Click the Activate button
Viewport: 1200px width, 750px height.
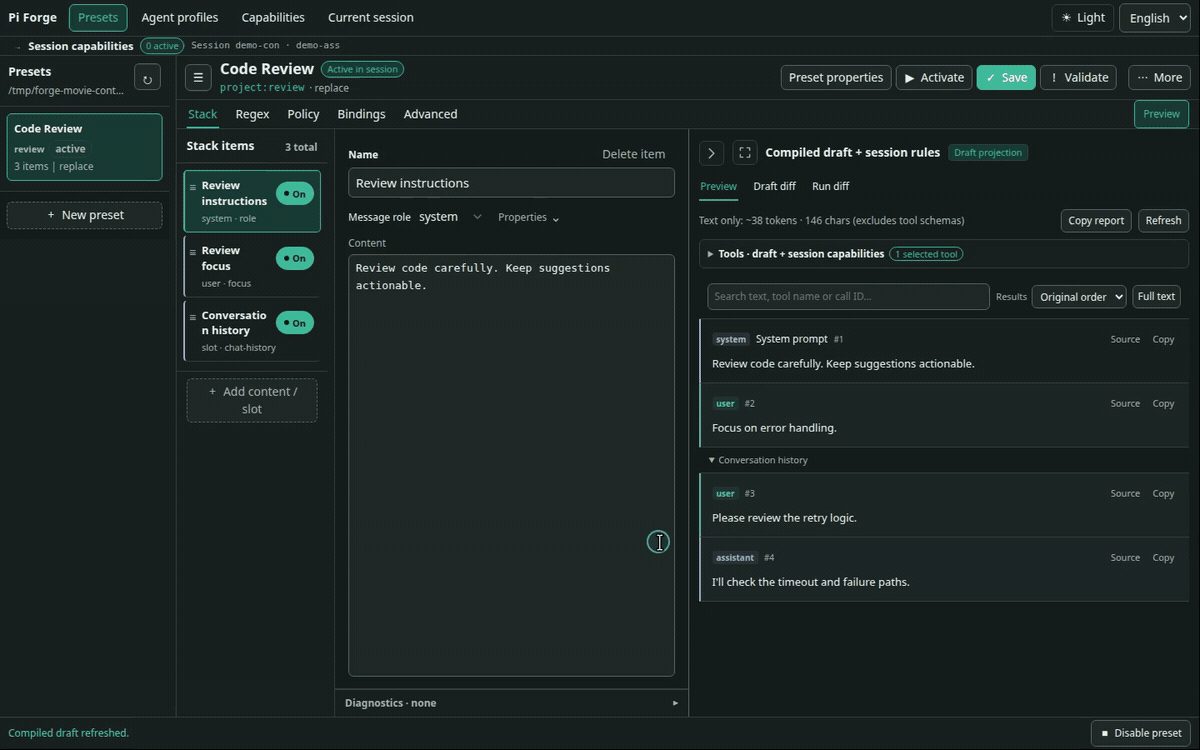click(x=934, y=78)
